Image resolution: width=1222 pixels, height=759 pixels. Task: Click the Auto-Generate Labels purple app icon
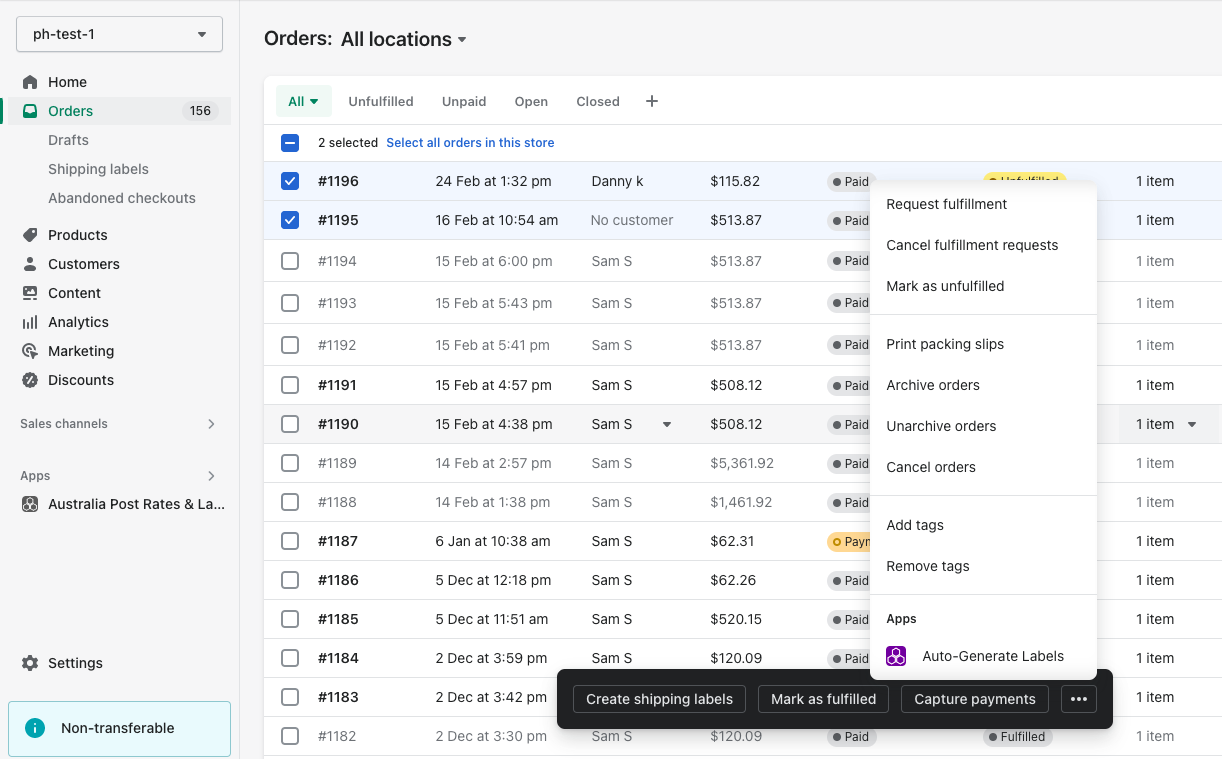896,656
